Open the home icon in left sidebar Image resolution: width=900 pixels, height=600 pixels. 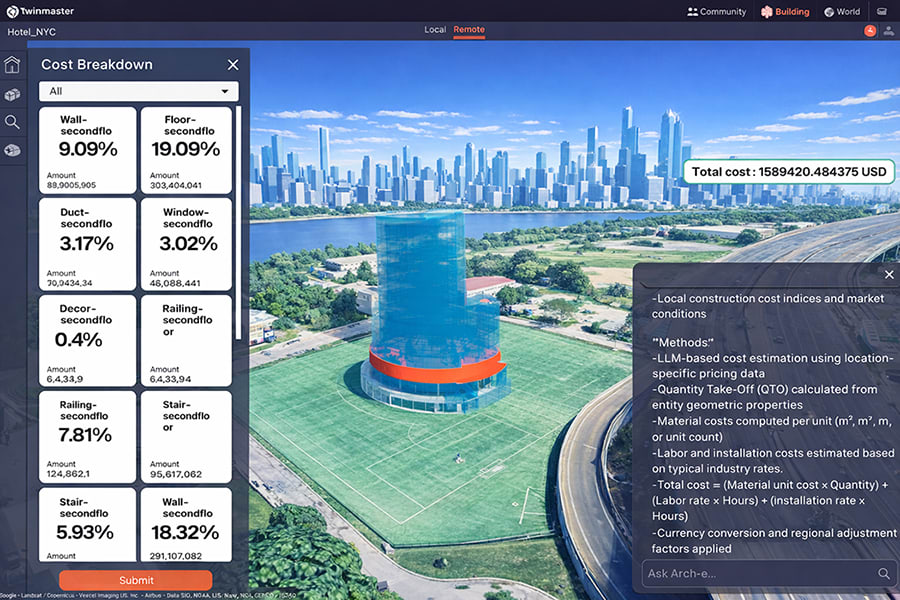coord(12,64)
